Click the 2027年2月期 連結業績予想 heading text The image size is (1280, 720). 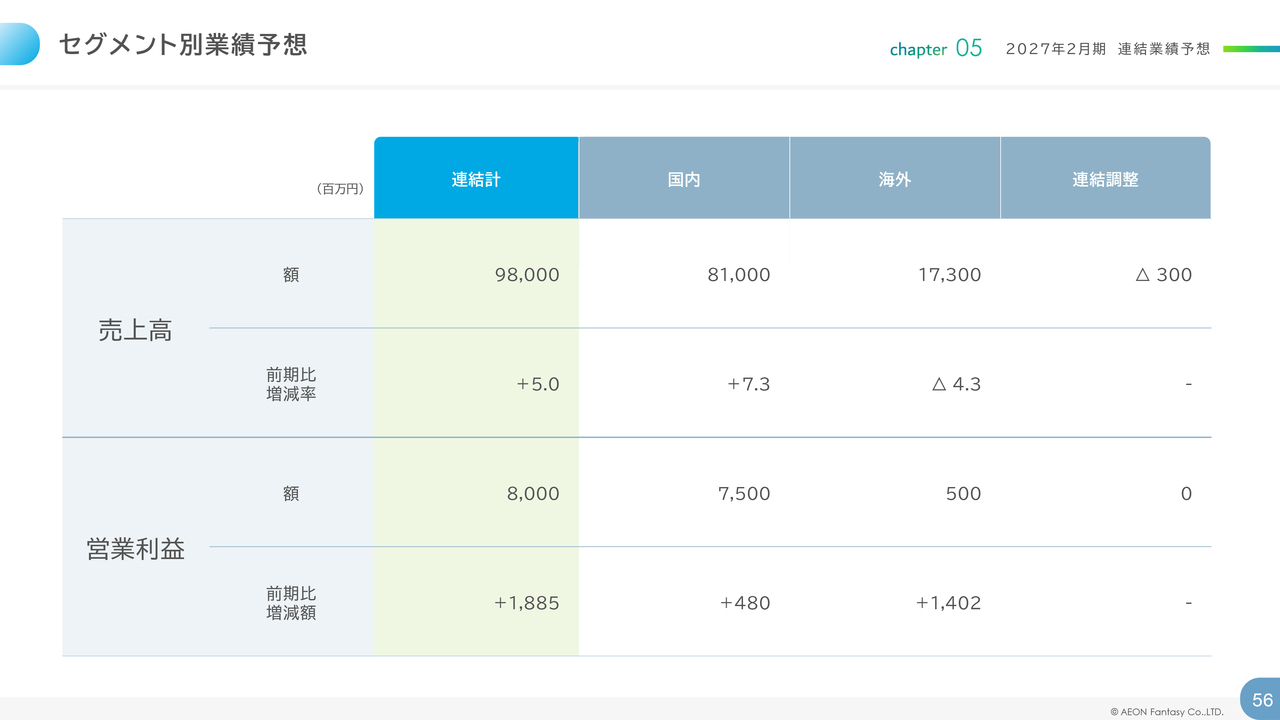pos(1107,49)
